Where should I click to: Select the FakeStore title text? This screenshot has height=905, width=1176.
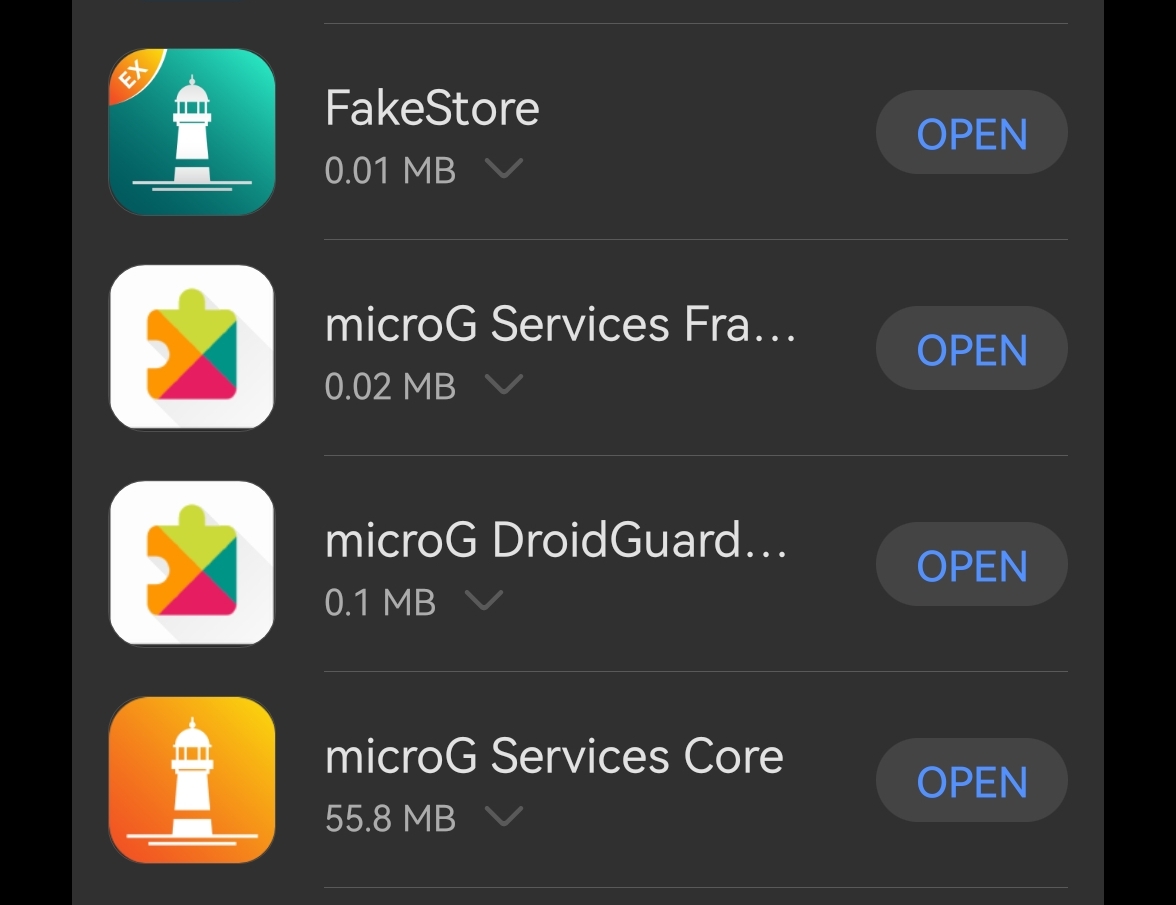(432, 107)
